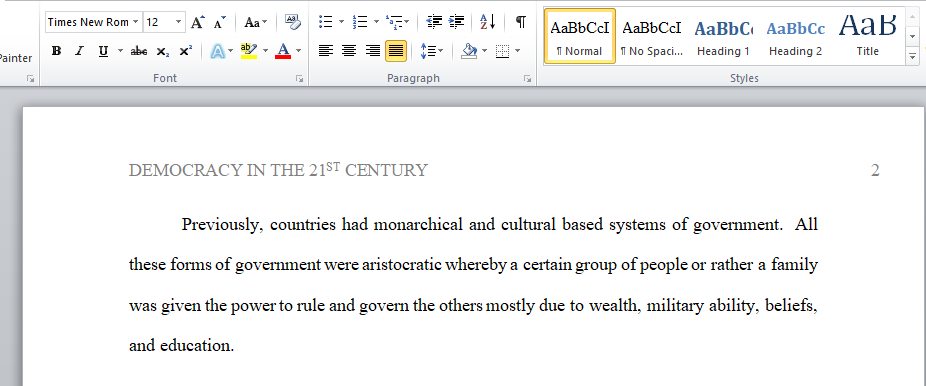
Task: Click the Shading paint bucket icon
Action: pos(469,51)
